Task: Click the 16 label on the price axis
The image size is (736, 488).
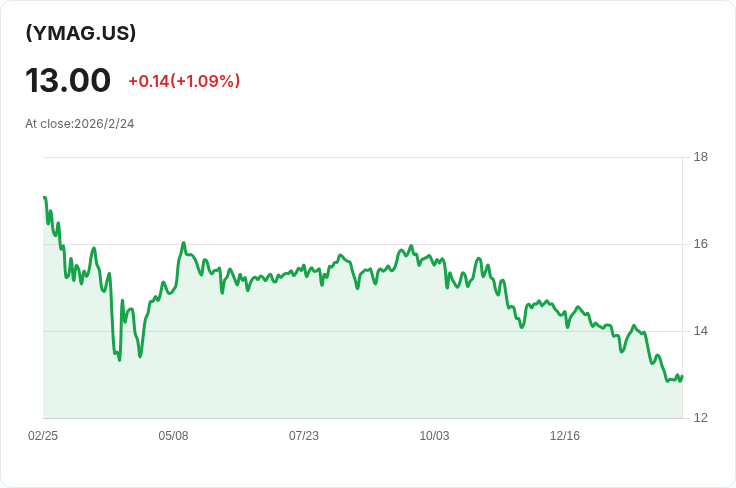Action: point(700,244)
